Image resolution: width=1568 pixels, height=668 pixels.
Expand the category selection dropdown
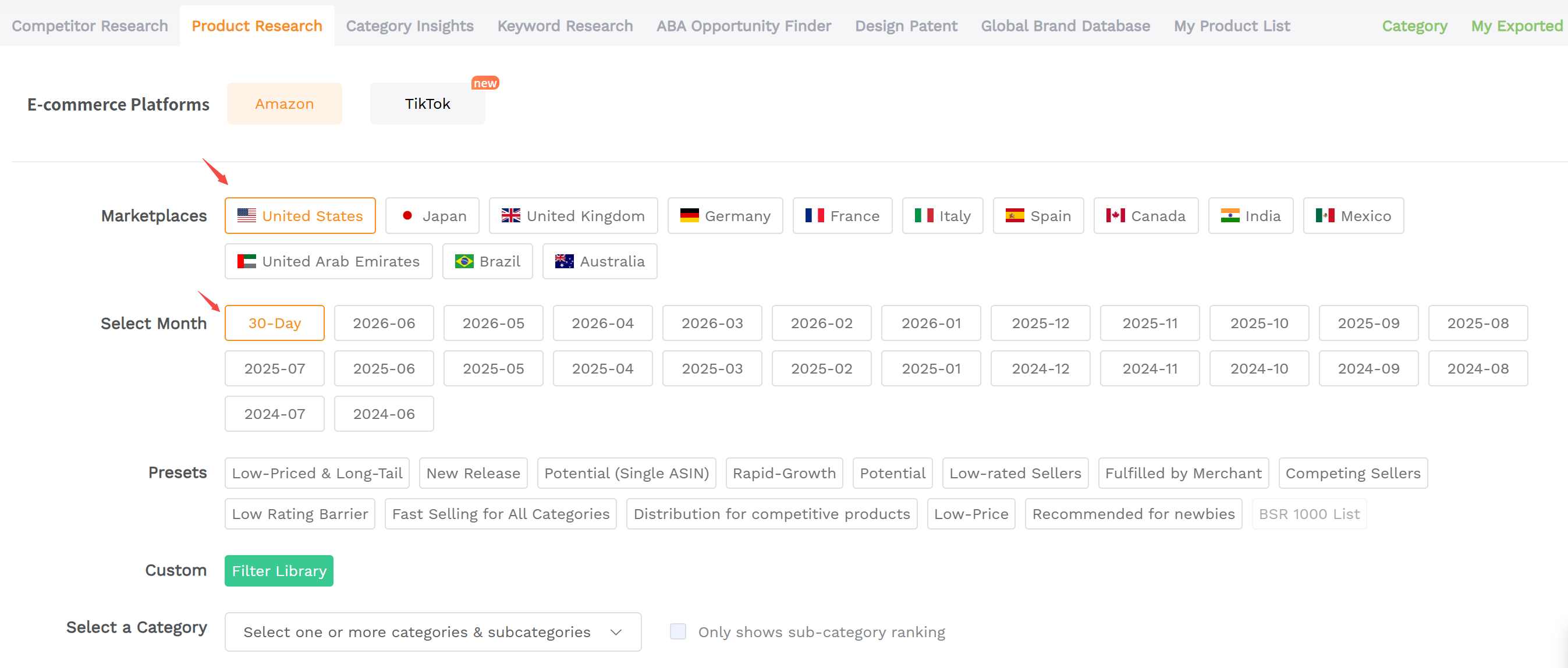(x=433, y=633)
